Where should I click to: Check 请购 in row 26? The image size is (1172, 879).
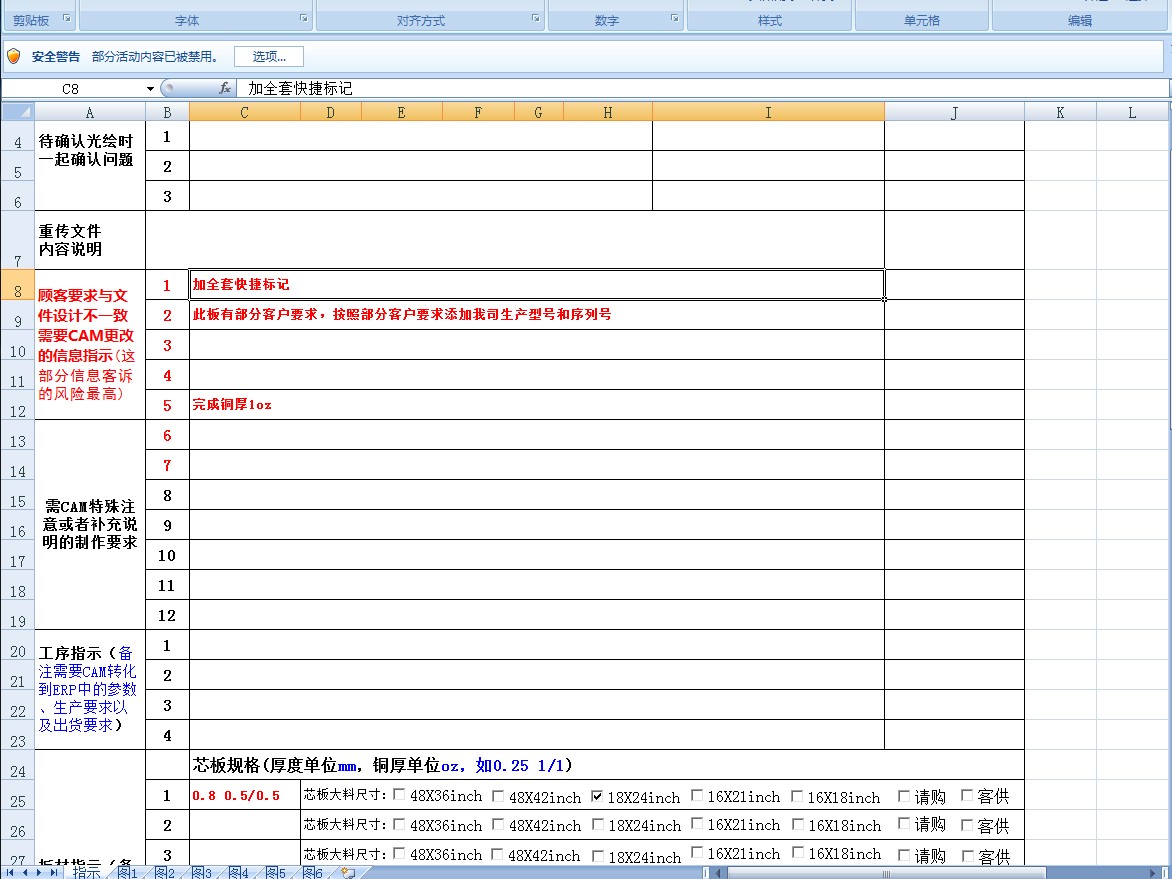click(904, 823)
